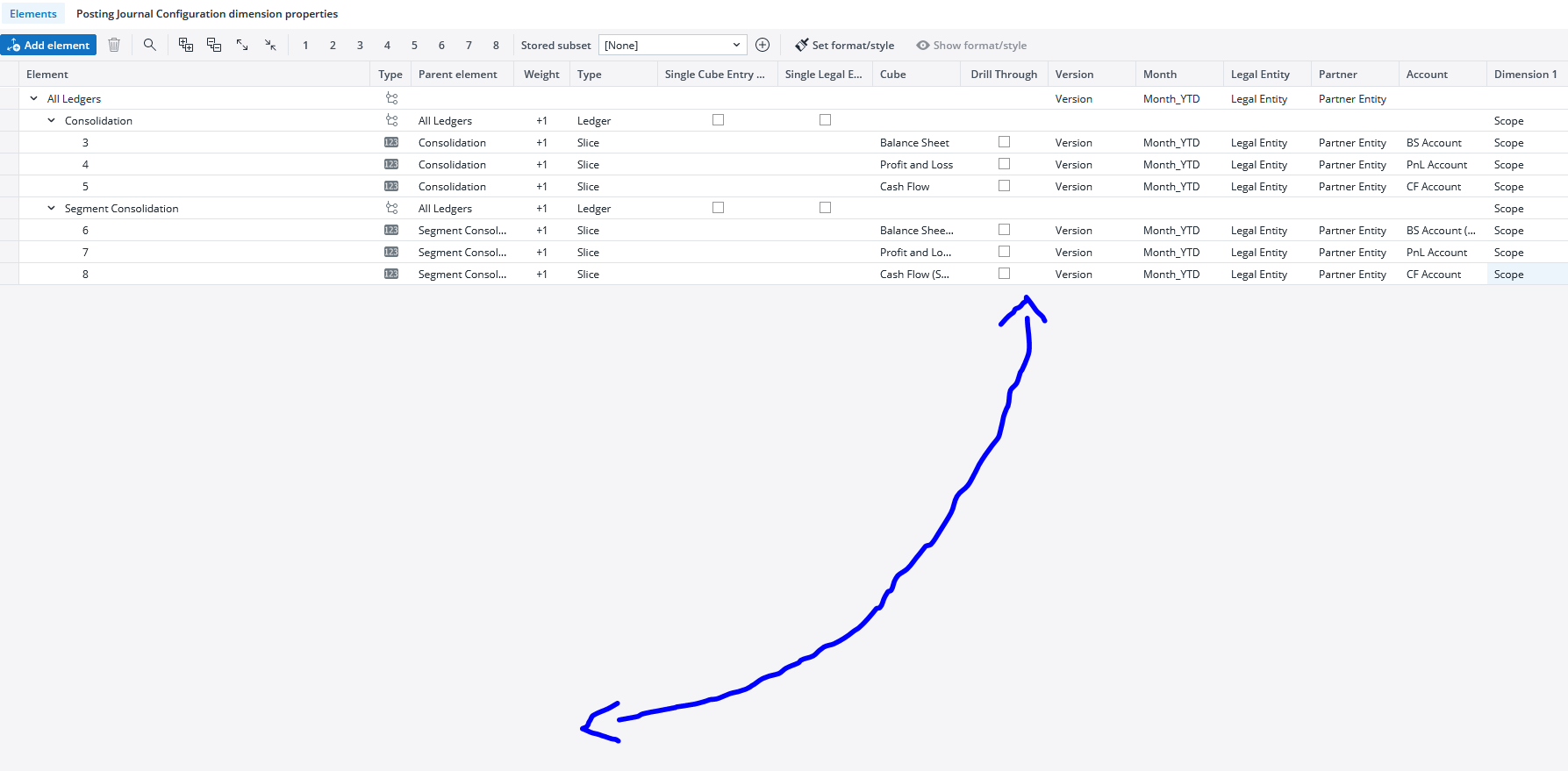Click the plus icon beside Stored subset

click(x=763, y=45)
